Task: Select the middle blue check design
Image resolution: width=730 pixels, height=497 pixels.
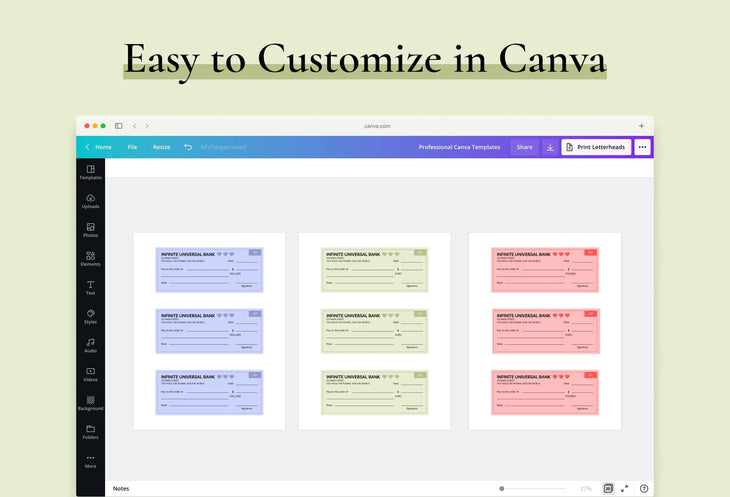Action: (x=209, y=331)
